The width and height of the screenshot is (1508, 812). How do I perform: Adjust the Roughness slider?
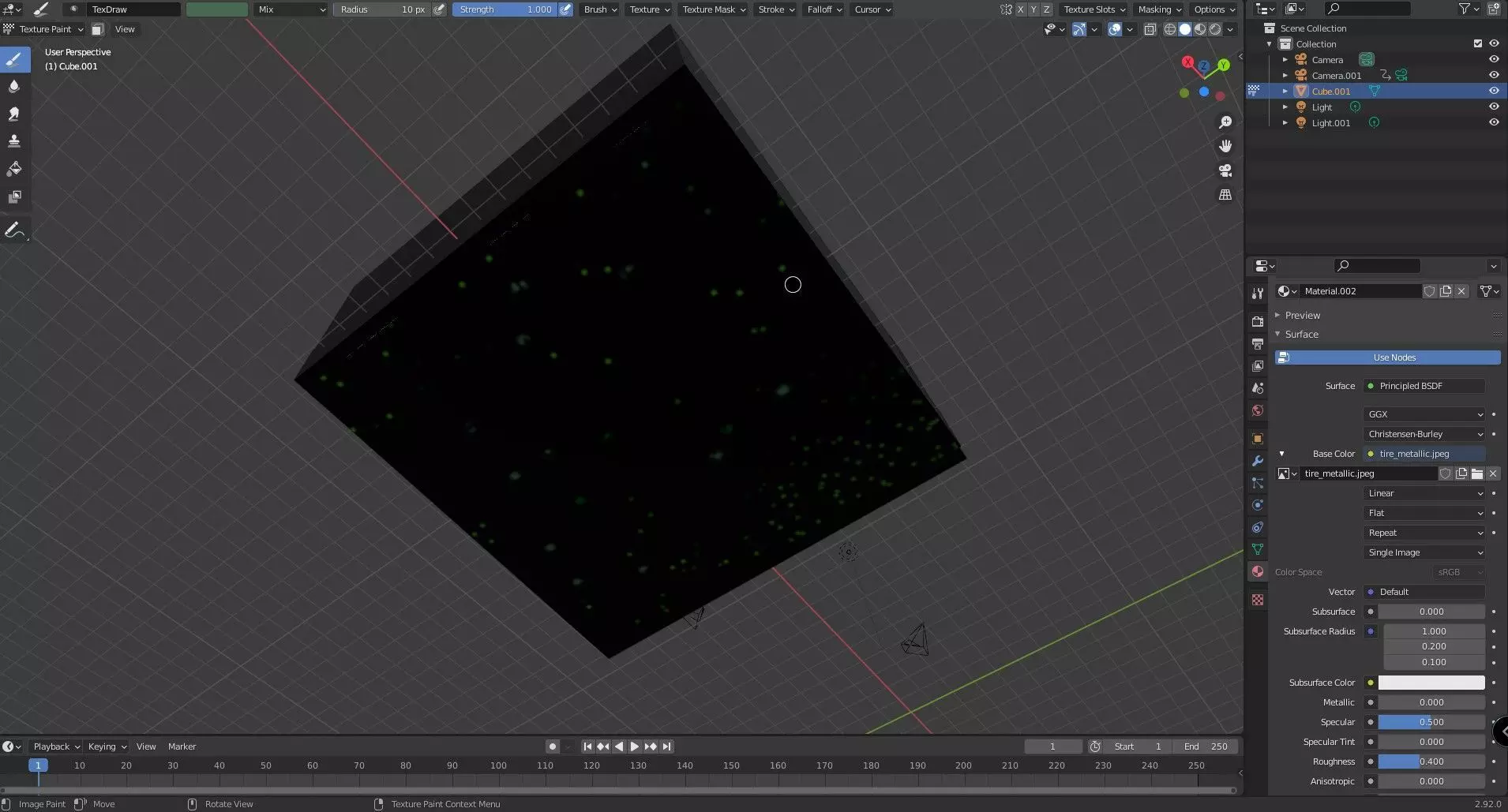click(1431, 761)
